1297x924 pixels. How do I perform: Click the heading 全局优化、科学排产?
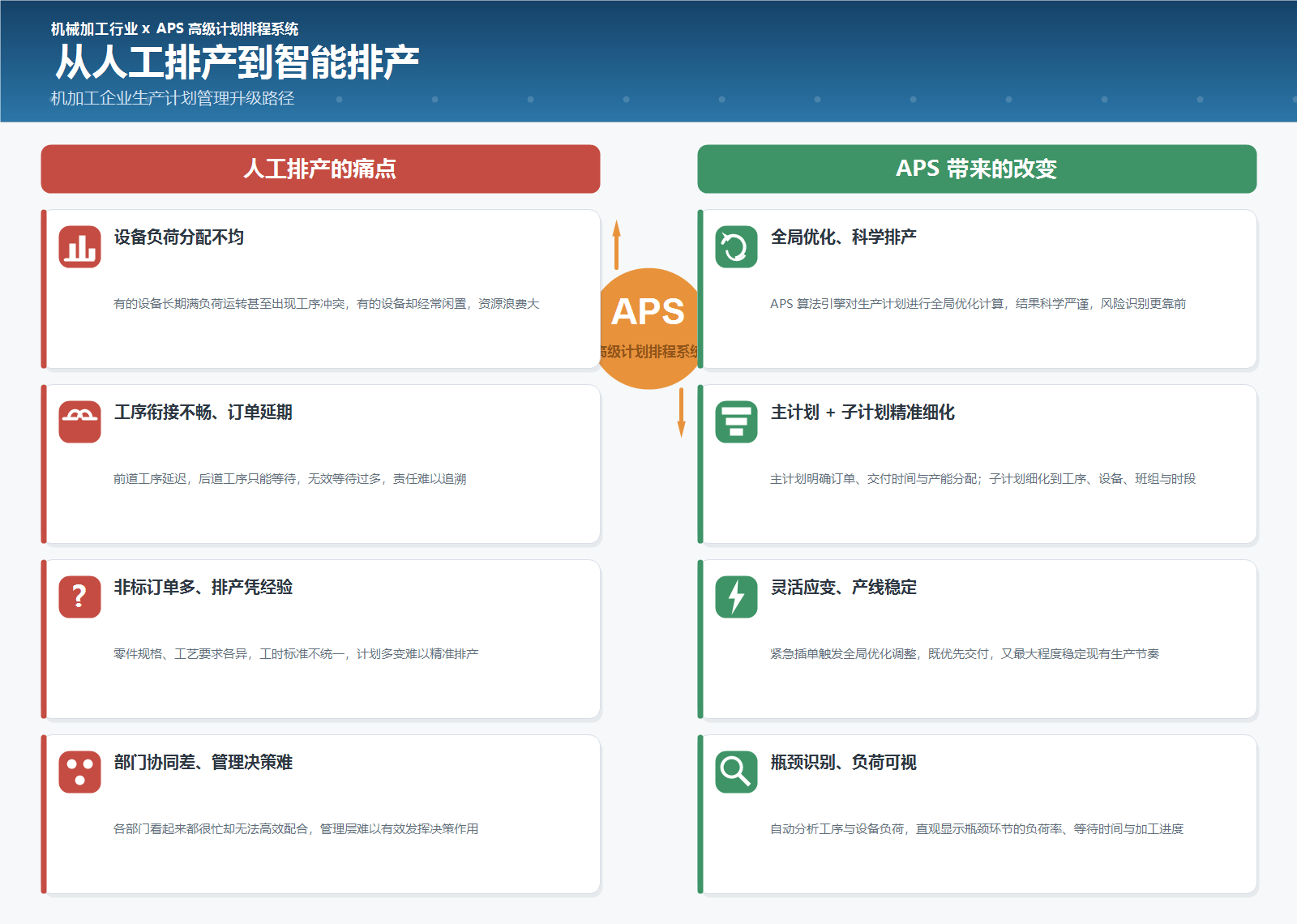(843, 237)
